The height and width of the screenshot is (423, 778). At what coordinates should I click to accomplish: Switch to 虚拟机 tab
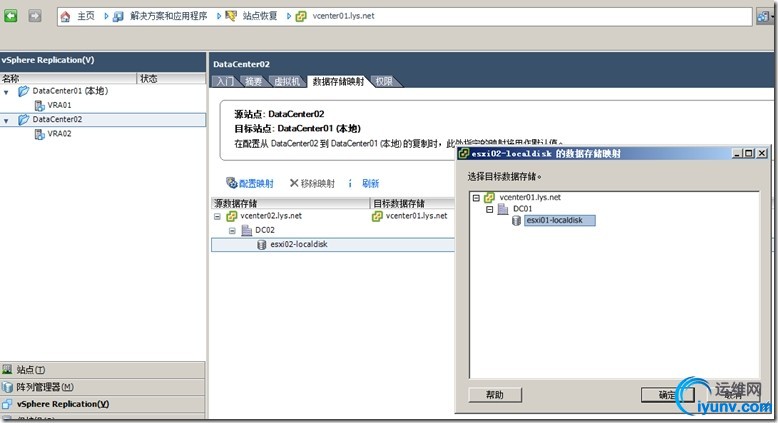[x=287, y=81]
